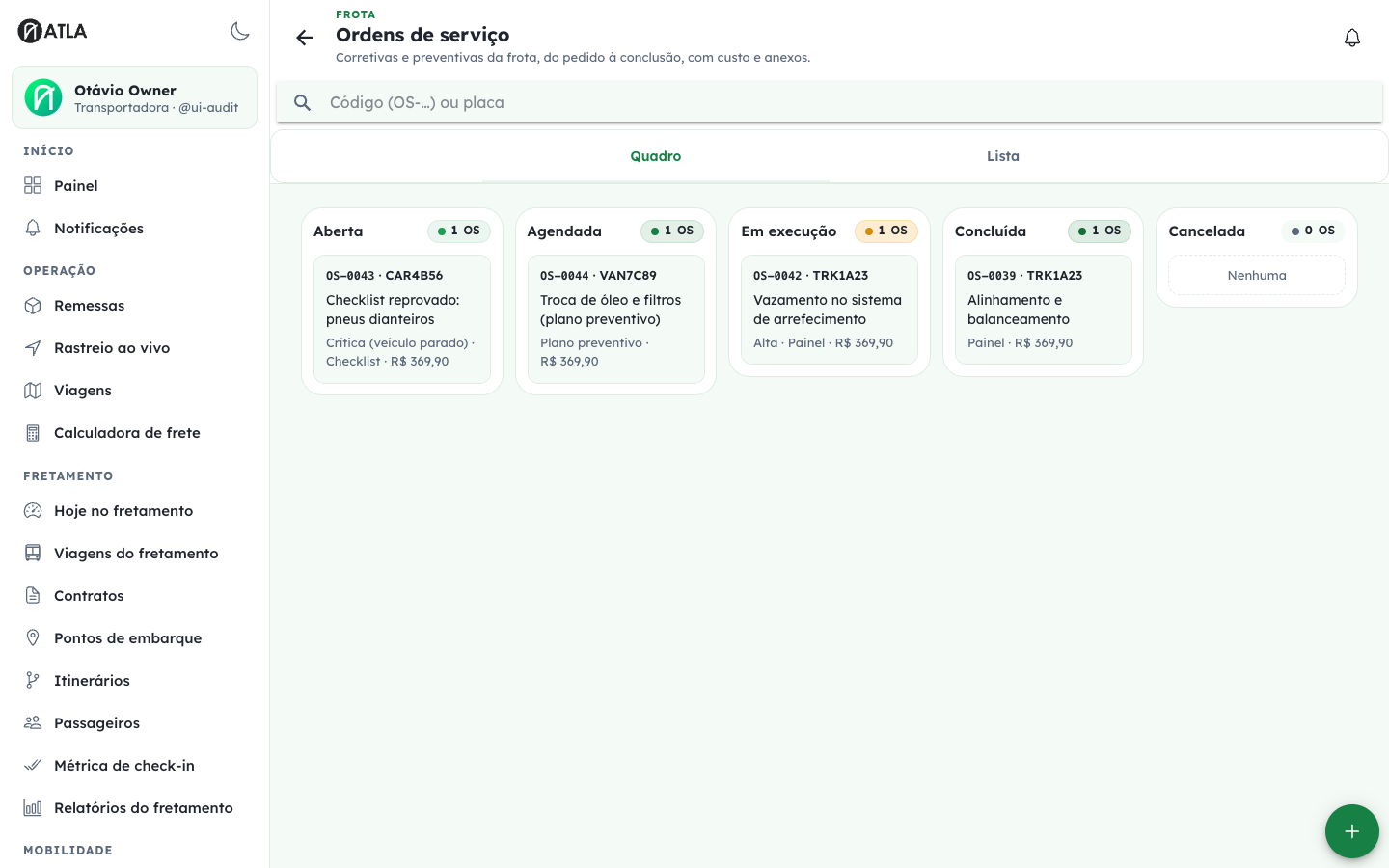Screen dimensions: 1389x868
Task: Click the Em execução 1 OS badge
Action: pos(886,231)
